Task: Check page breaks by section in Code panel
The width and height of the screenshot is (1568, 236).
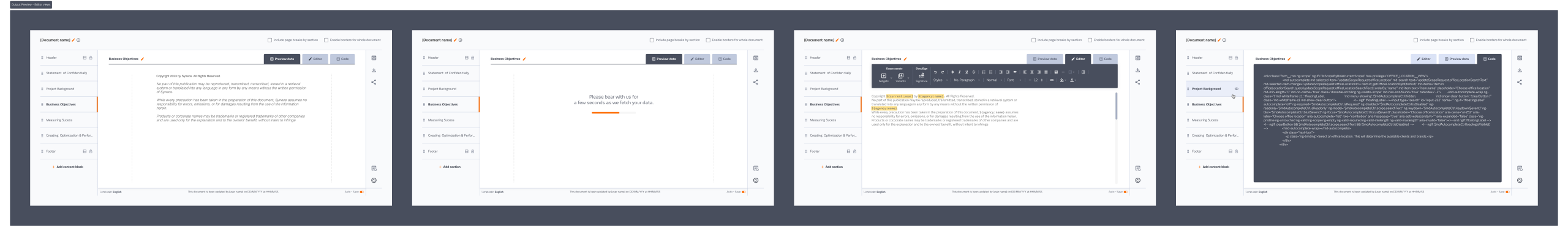Action: pyautogui.click(x=1415, y=40)
